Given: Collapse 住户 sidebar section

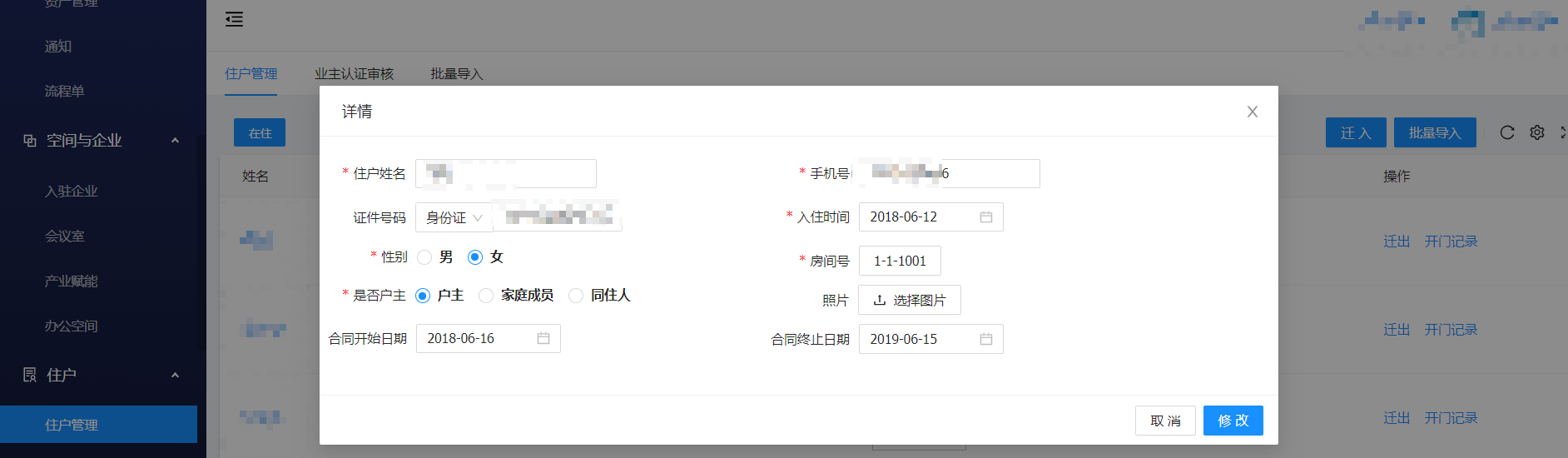Looking at the screenshot, I should tap(175, 376).
